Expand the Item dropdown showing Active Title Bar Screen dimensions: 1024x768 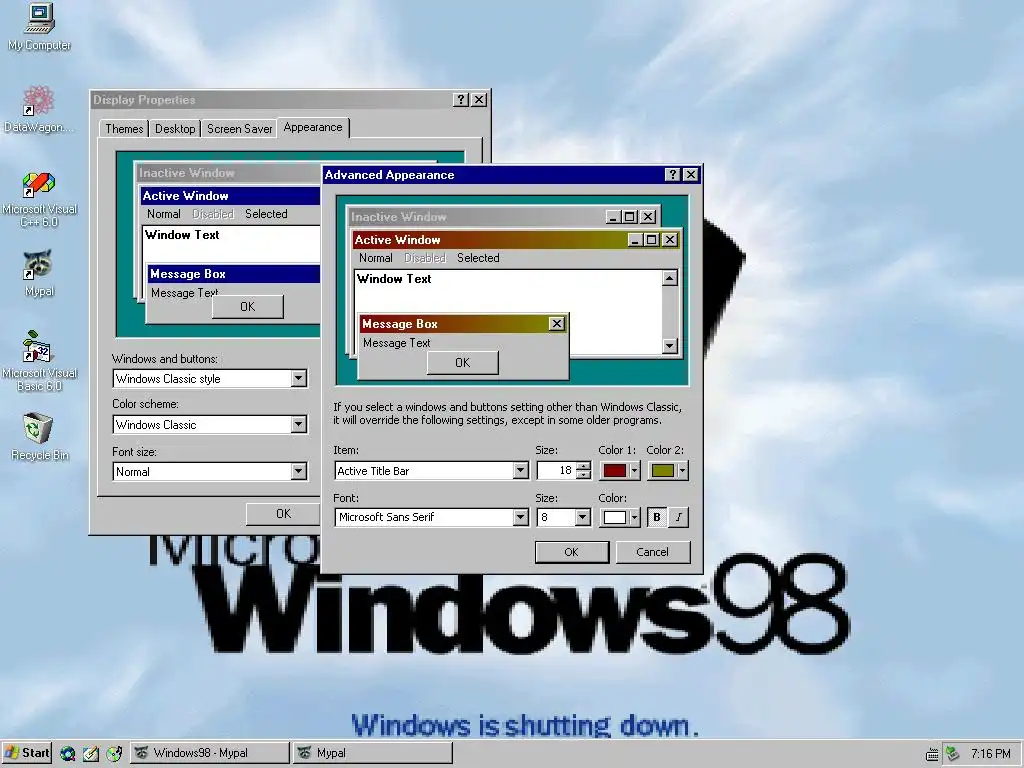520,470
